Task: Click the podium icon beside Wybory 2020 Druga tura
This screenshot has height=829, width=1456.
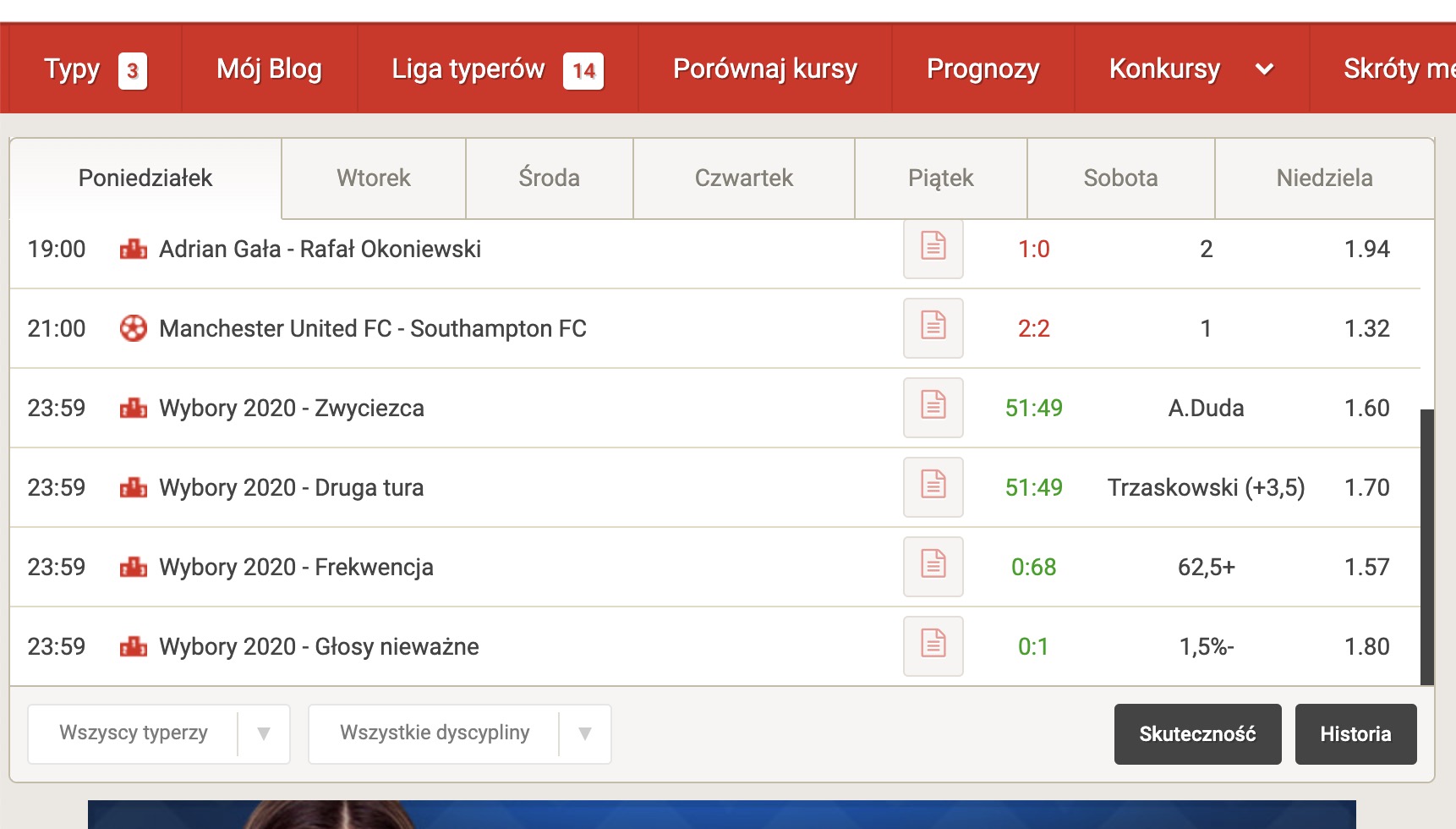Action: pos(134,487)
